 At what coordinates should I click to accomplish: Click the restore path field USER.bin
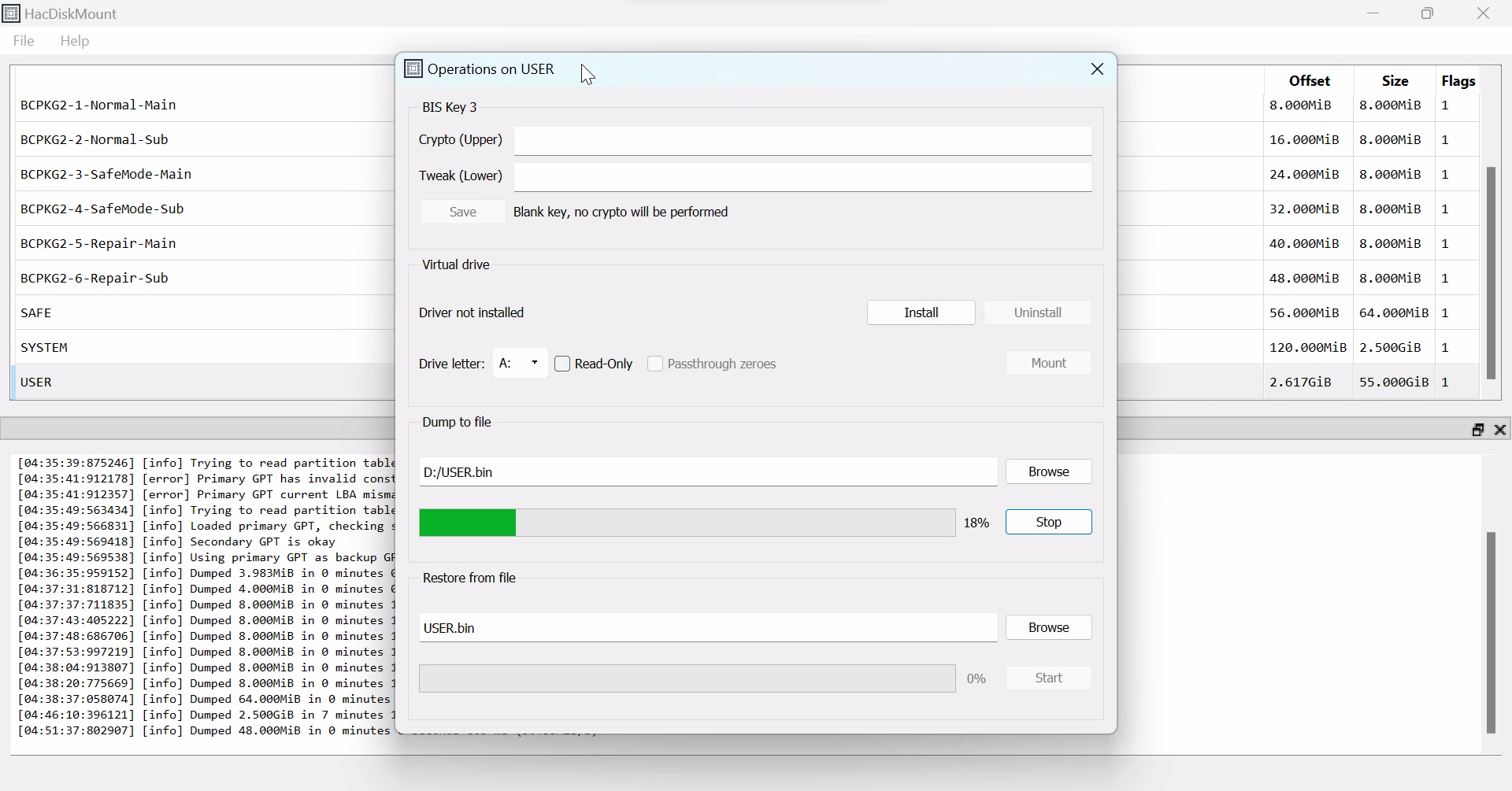pos(708,628)
